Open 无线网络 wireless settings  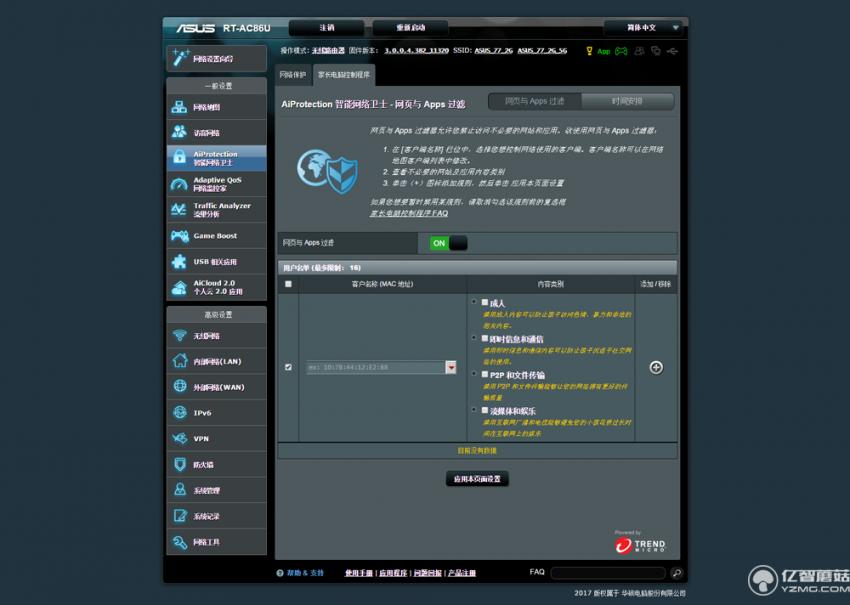pos(216,336)
